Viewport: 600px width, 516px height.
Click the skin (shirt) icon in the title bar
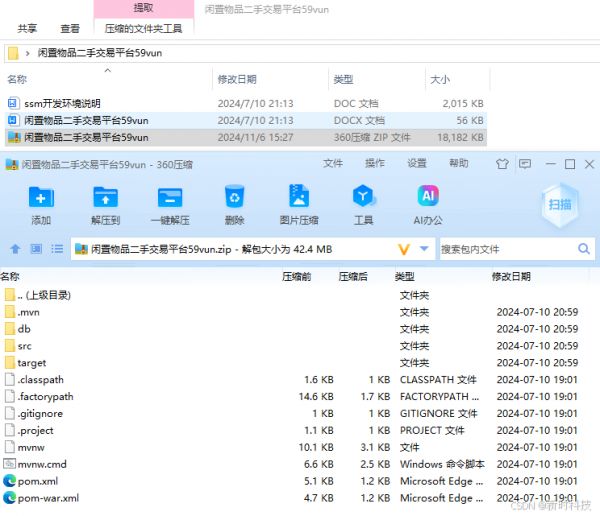pos(502,164)
